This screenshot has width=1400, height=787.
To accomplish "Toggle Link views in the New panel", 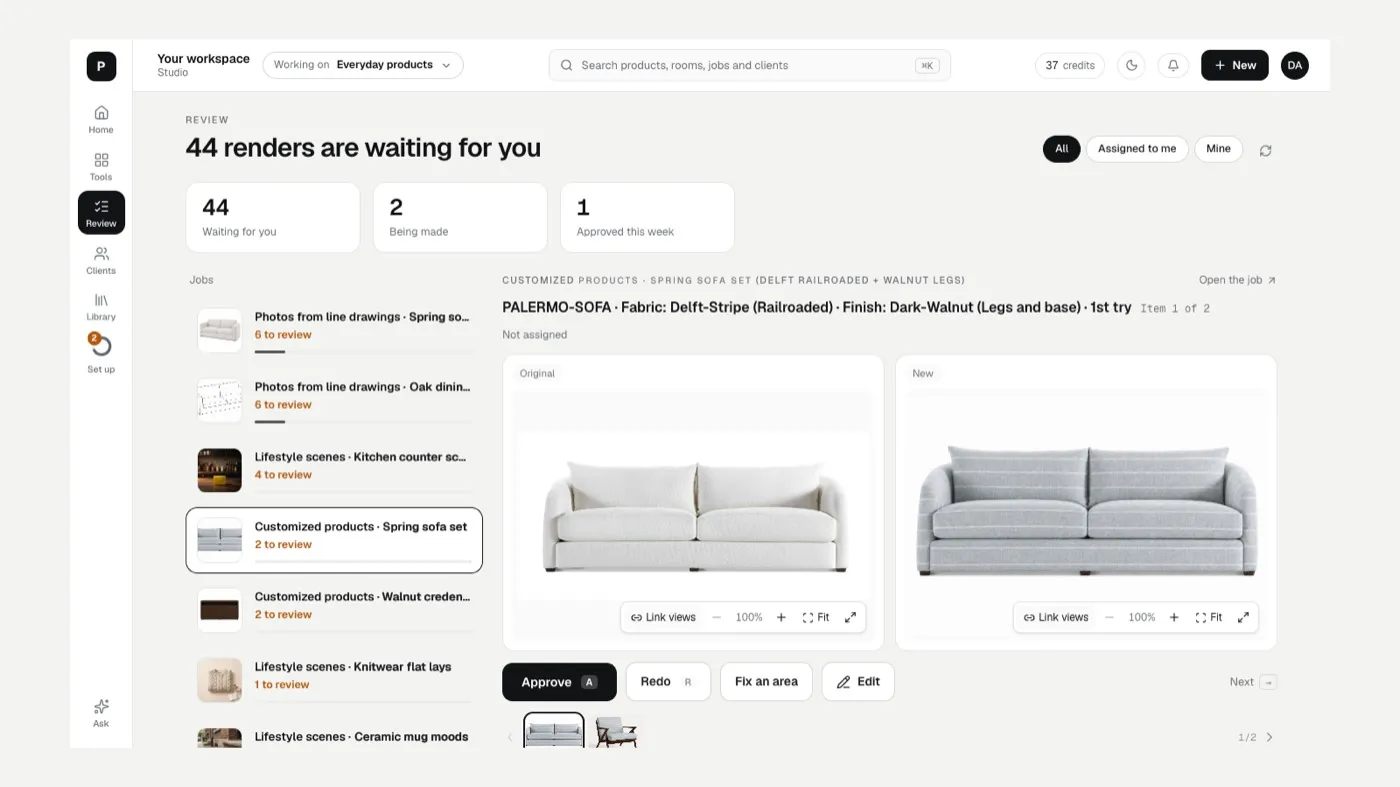I will [x=1056, y=617].
